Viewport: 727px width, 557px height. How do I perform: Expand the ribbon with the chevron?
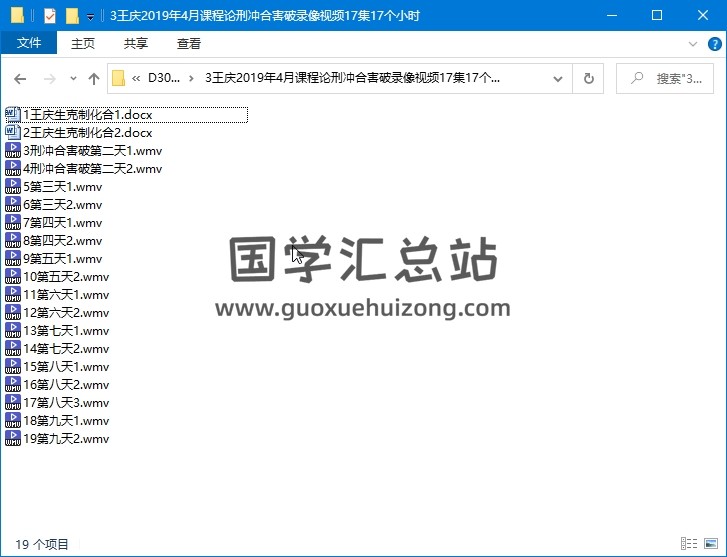coord(693,44)
